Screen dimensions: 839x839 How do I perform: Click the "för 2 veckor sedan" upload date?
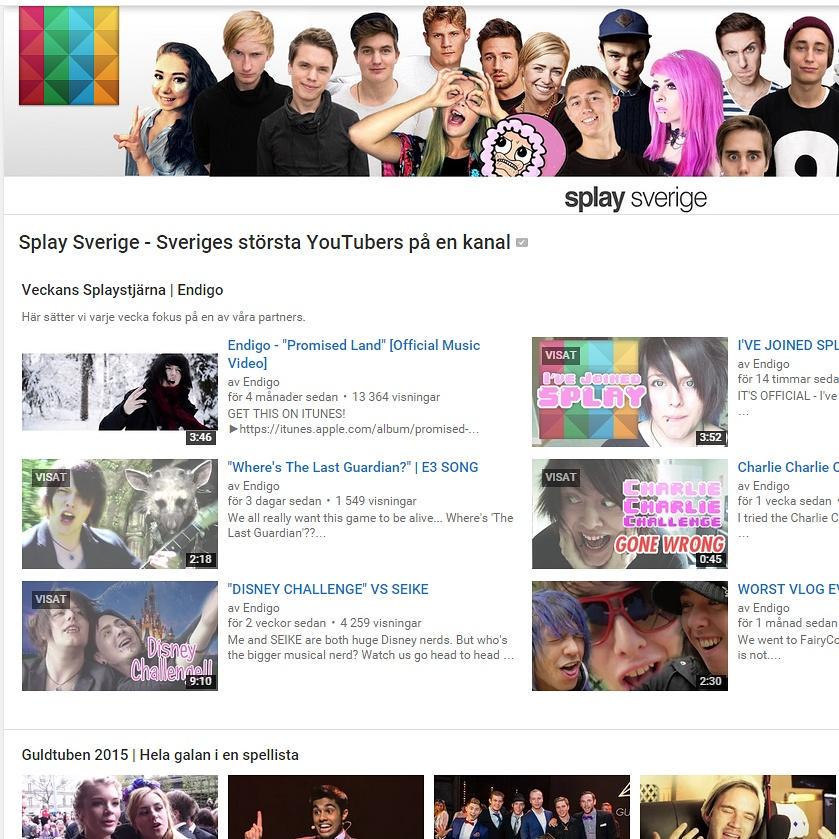(277, 623)
